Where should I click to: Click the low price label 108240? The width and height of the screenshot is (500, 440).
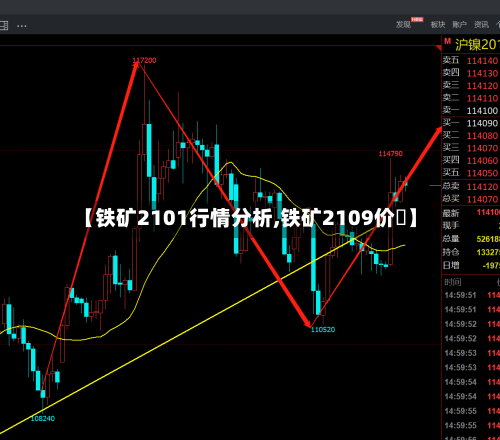pos(43,419)
